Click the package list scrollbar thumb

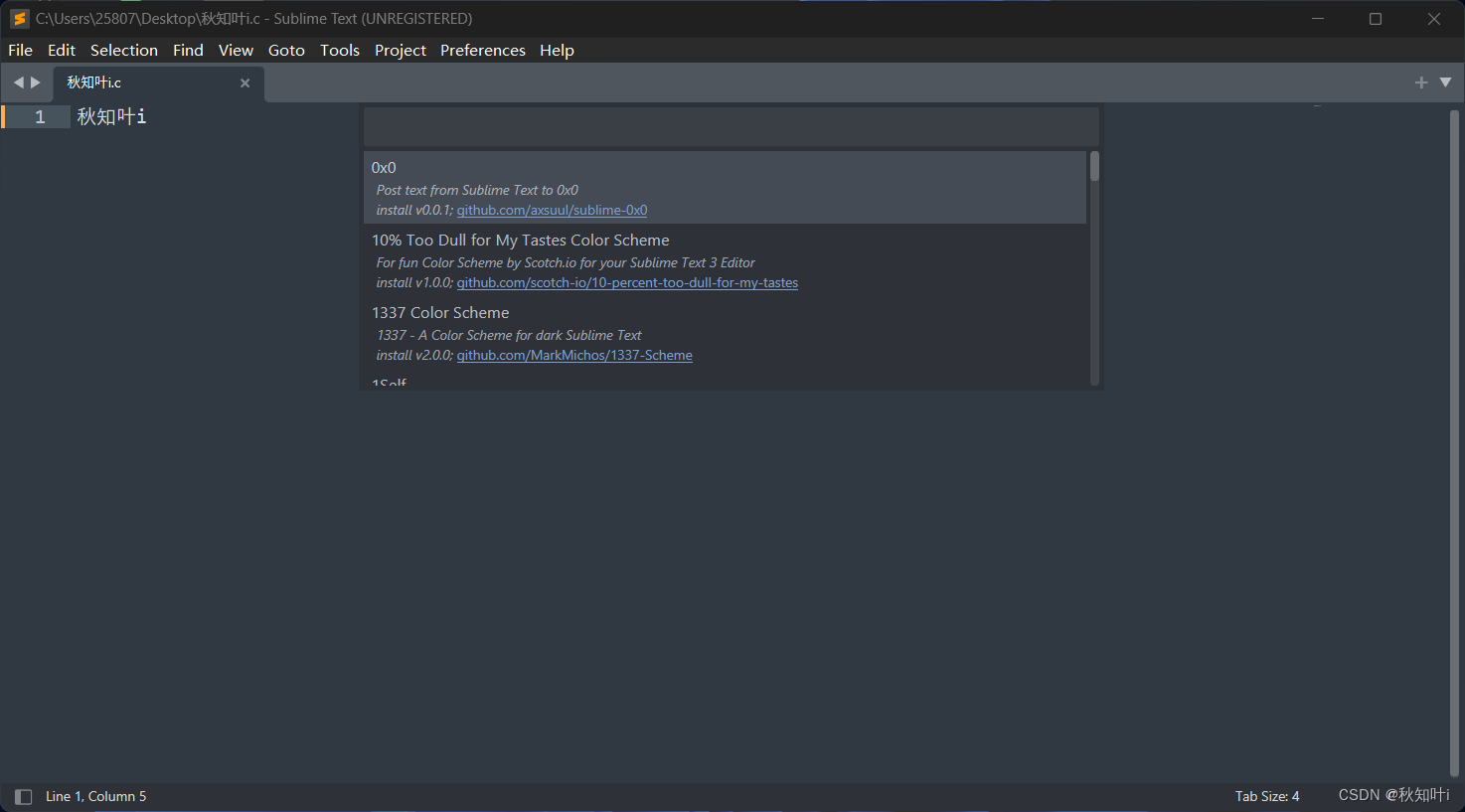point(1094,166)
